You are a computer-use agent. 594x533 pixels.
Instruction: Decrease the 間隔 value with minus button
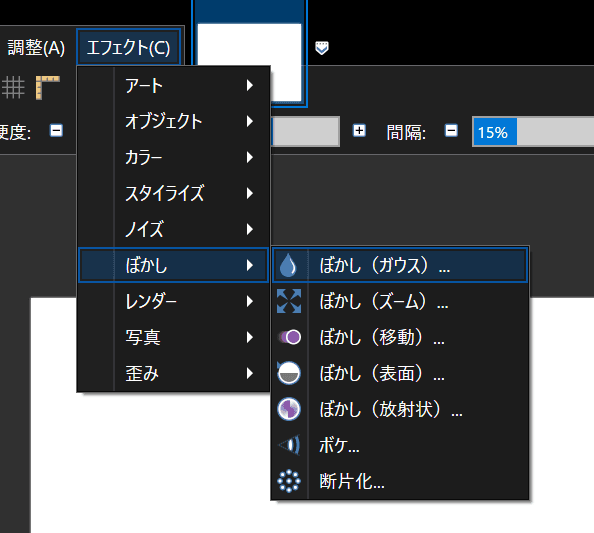tap(451, 131)
